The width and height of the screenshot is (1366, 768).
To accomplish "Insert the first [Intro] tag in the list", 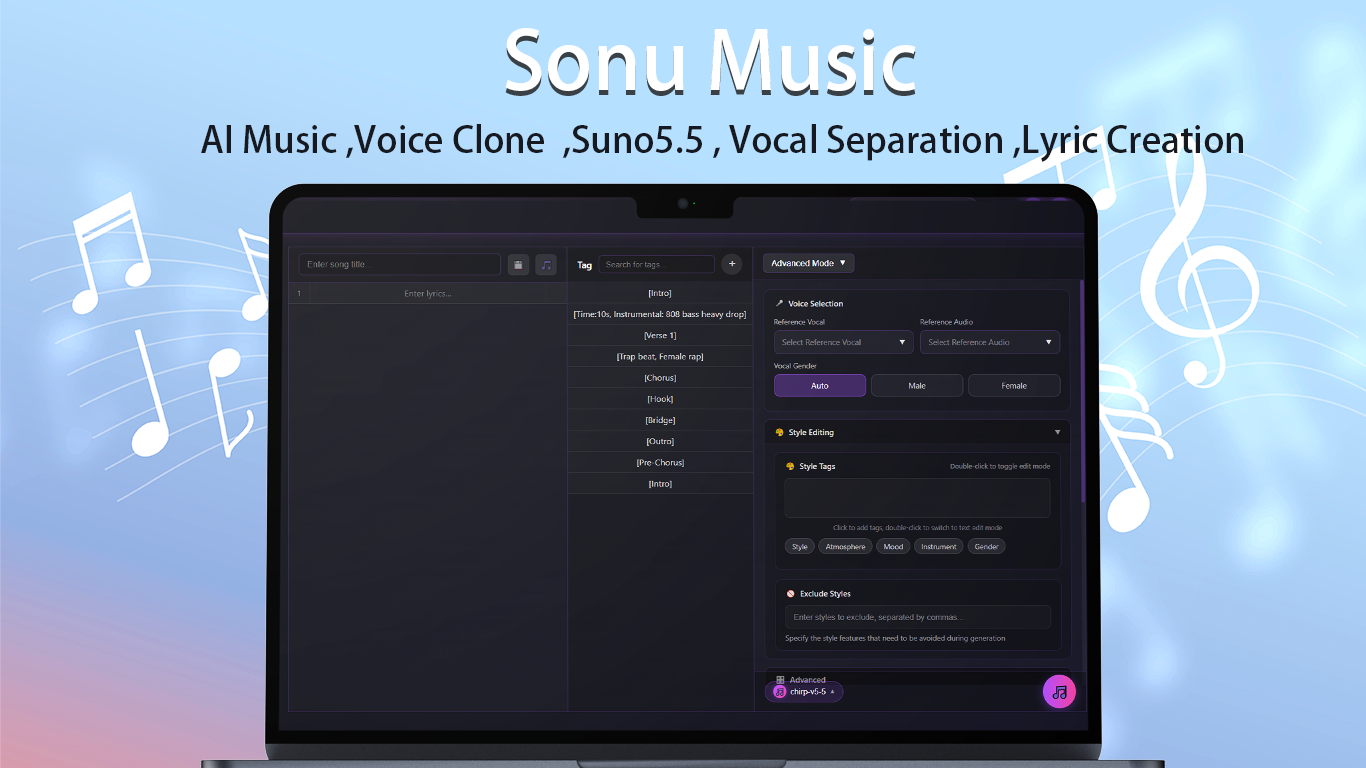I will pyautogui.click(x=660, y=293).
